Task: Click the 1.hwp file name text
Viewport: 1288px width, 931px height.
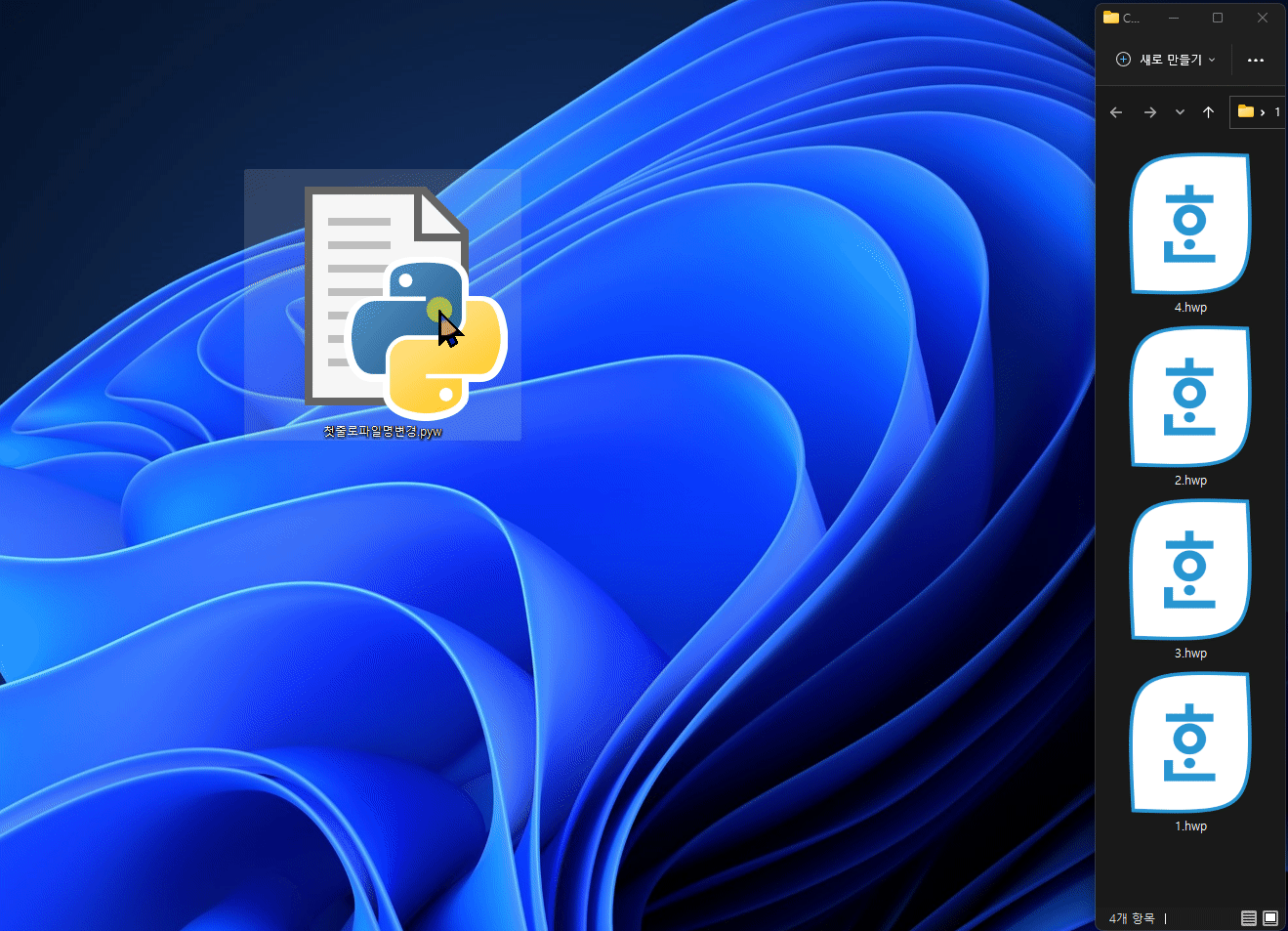Action: tap(1190, 826)
